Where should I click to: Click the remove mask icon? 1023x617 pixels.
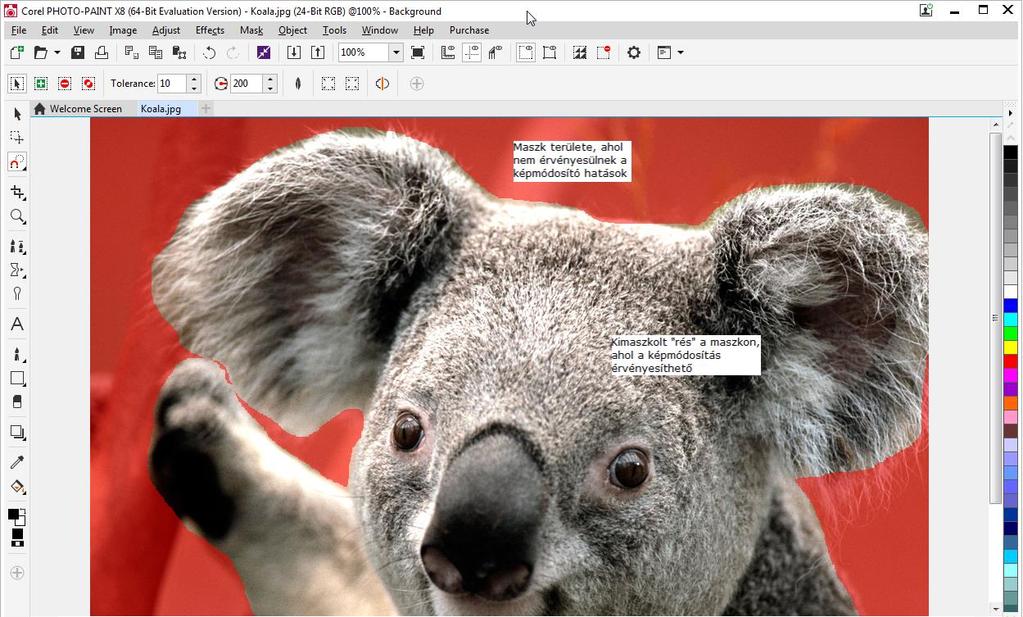(x=603, y=52)
